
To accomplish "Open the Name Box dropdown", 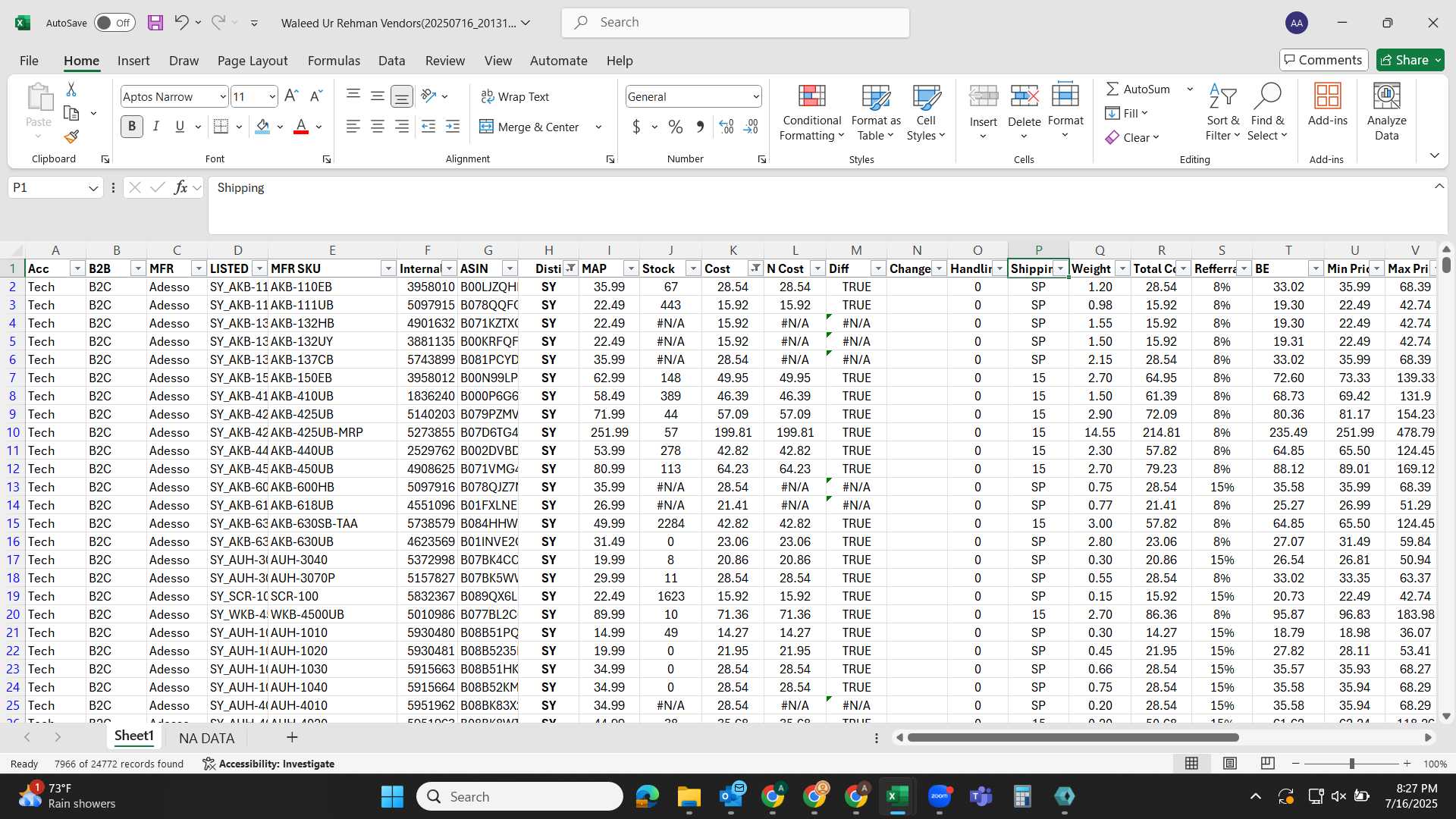I will 93,188.
